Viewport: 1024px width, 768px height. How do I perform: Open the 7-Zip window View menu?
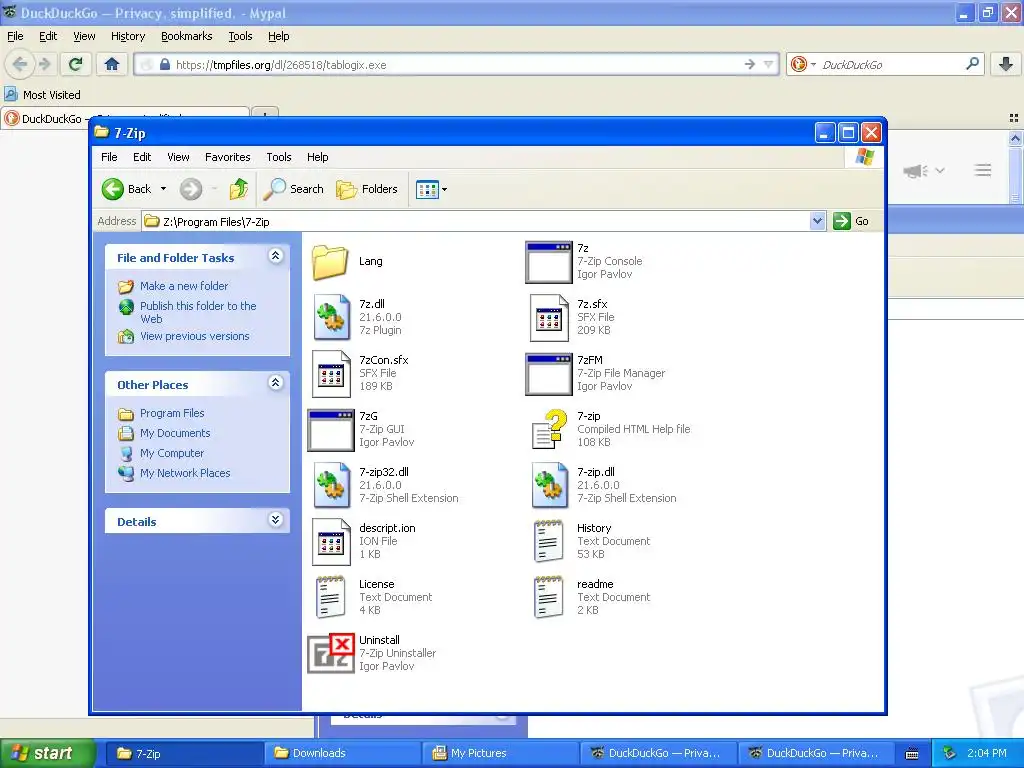point(178,157)
